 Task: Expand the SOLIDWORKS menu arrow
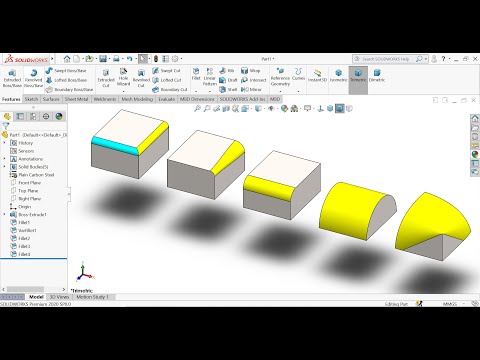click(52, 59)
